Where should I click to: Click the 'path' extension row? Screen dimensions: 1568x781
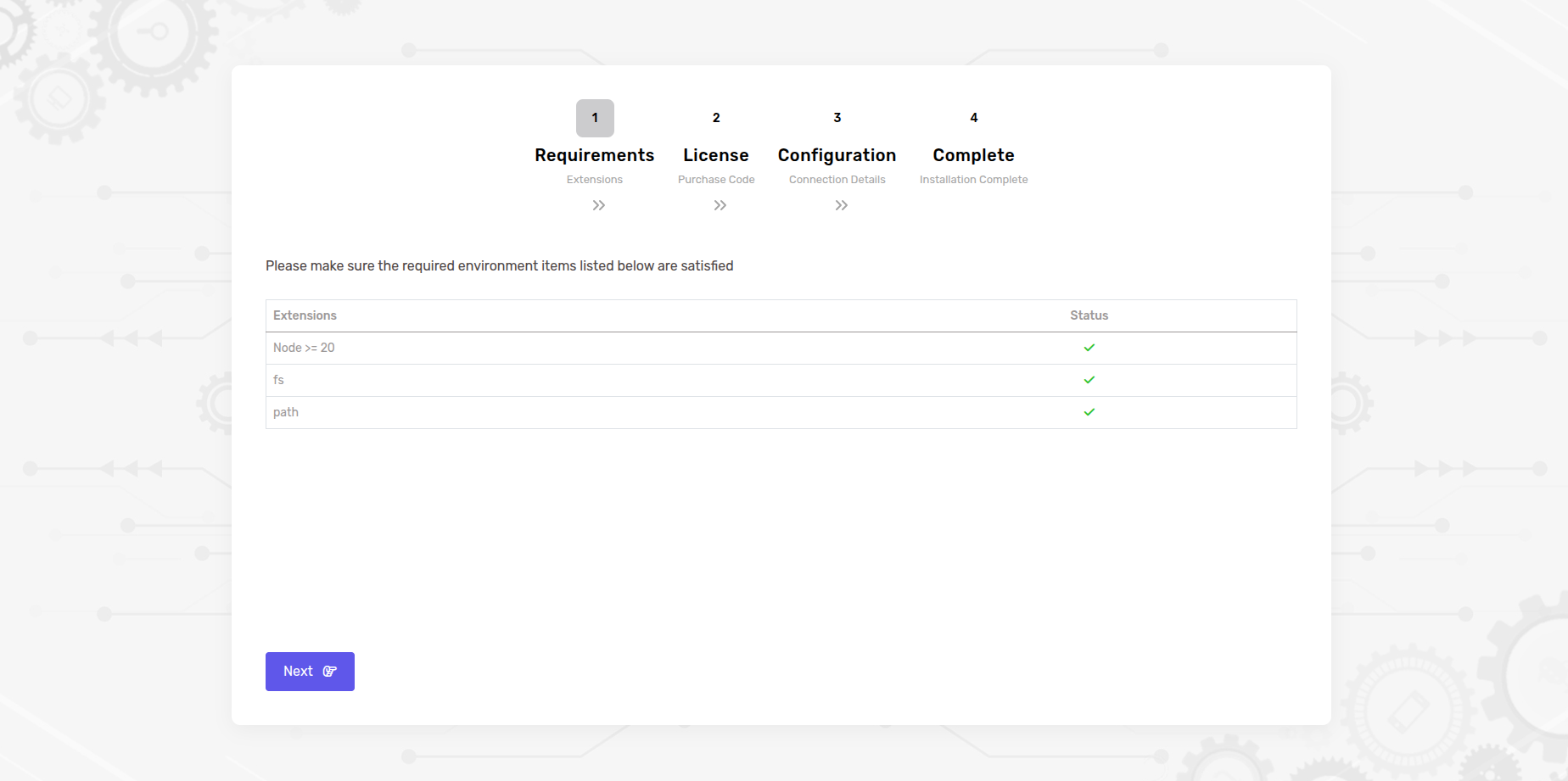(781, 412)
